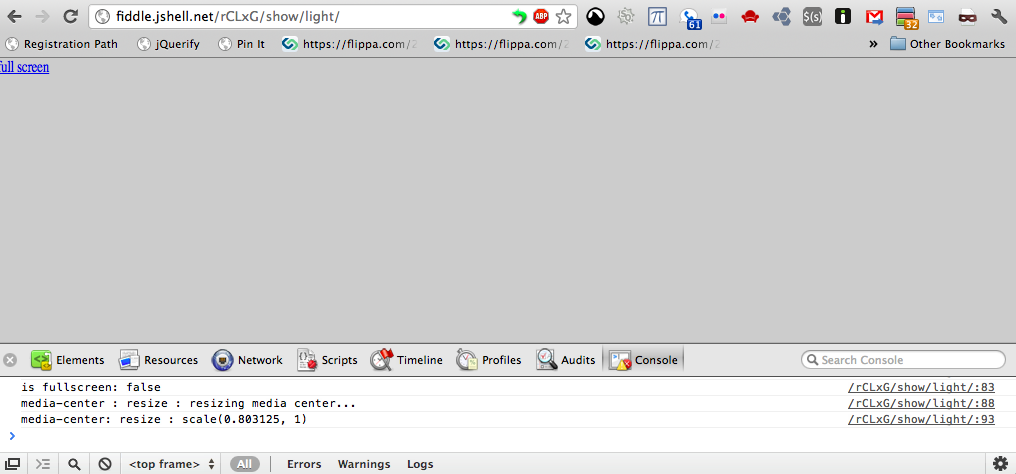The height and width of the screenshot is (474, 1016).
Task: Open the Chrome wrench menu
Action: (x=999, y=17)
